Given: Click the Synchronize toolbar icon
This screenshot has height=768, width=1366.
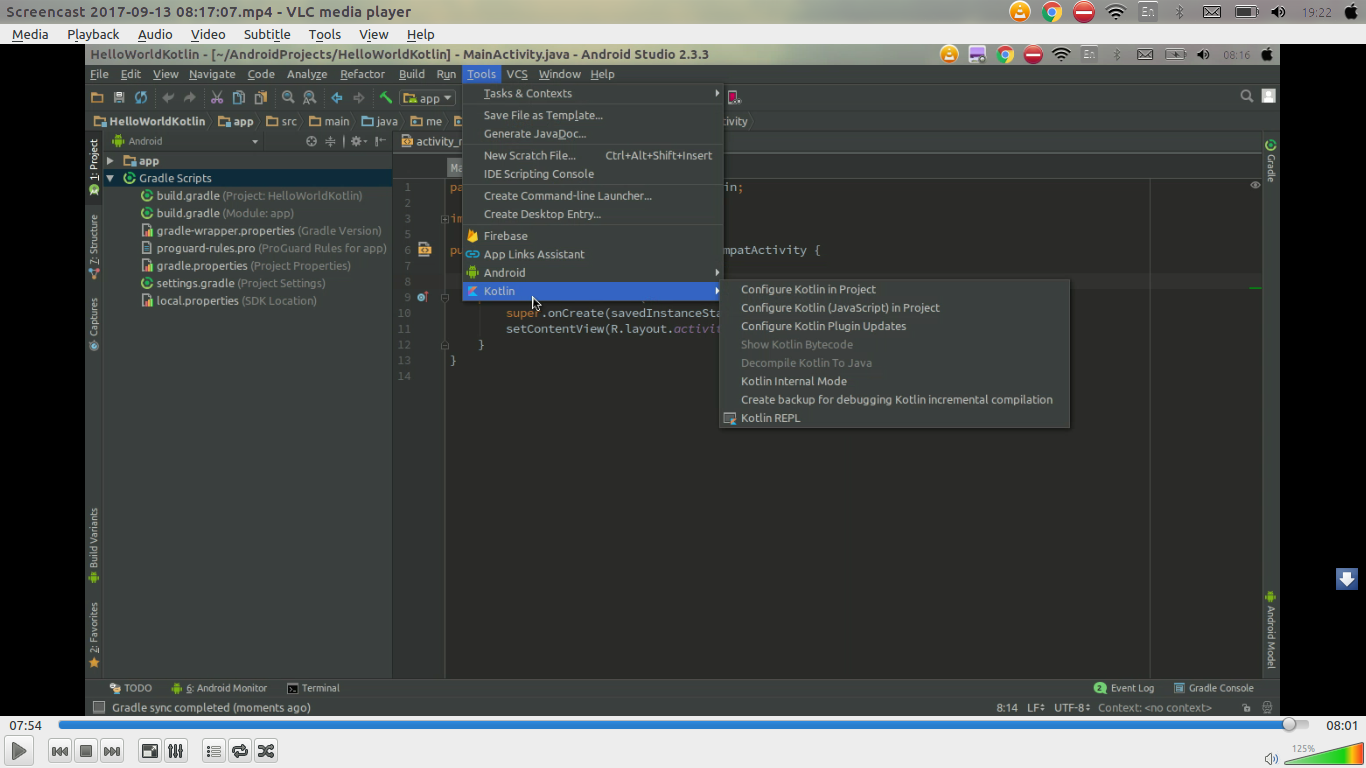Looking at the screenshot, I should tap(141, 98).
